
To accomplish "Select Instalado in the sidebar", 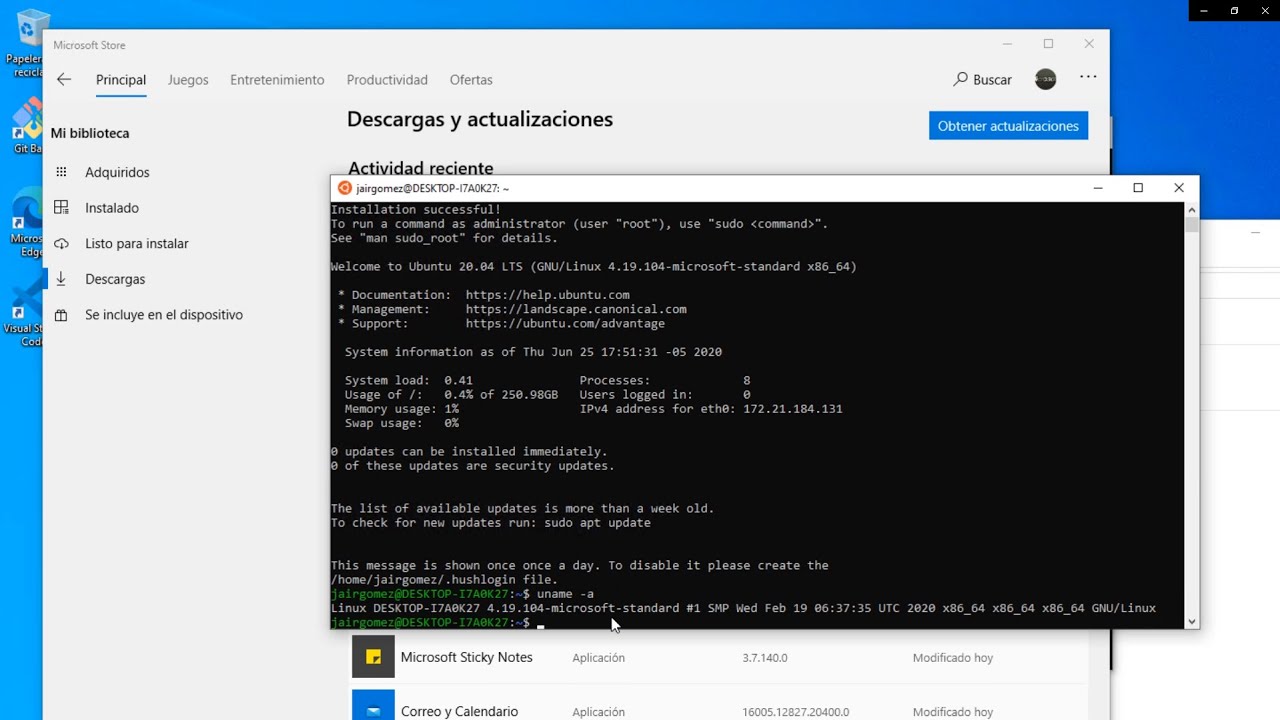I will [112, 208].
